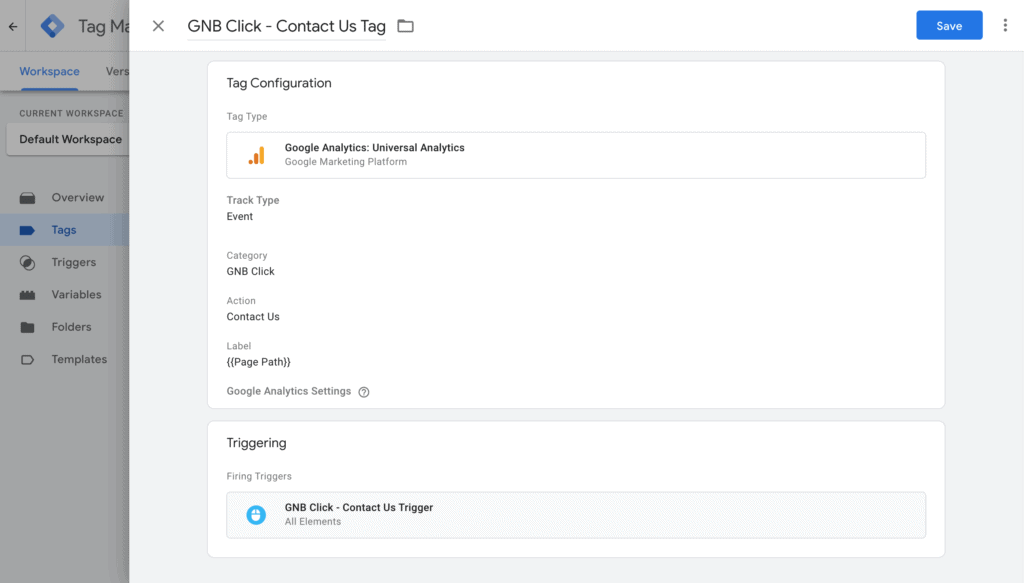1024x583 pixels.
Task: Click the Triggering heading
Action: pyautogui.click(x=257, y=443)
